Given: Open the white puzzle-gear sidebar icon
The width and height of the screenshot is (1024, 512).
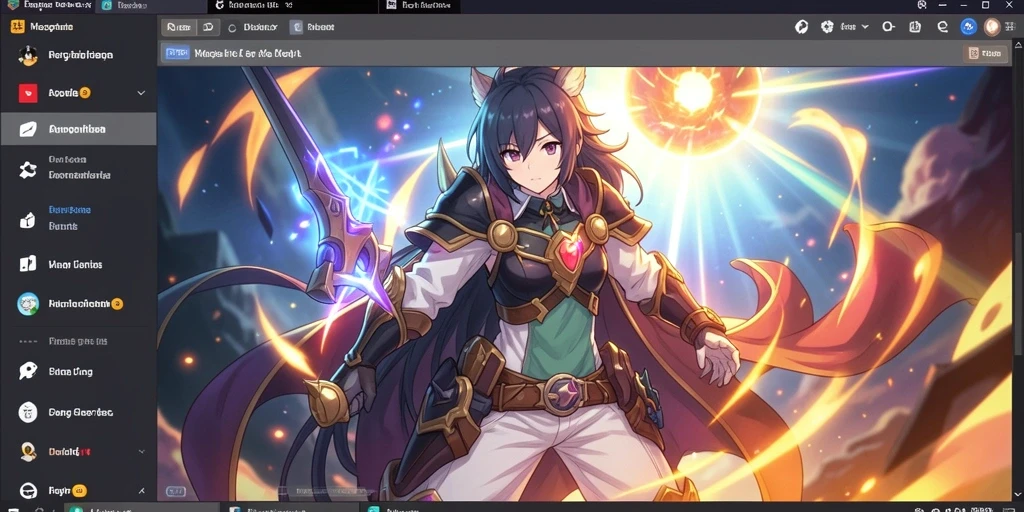Looking at the screenshot, I should [x=27, y=170].
